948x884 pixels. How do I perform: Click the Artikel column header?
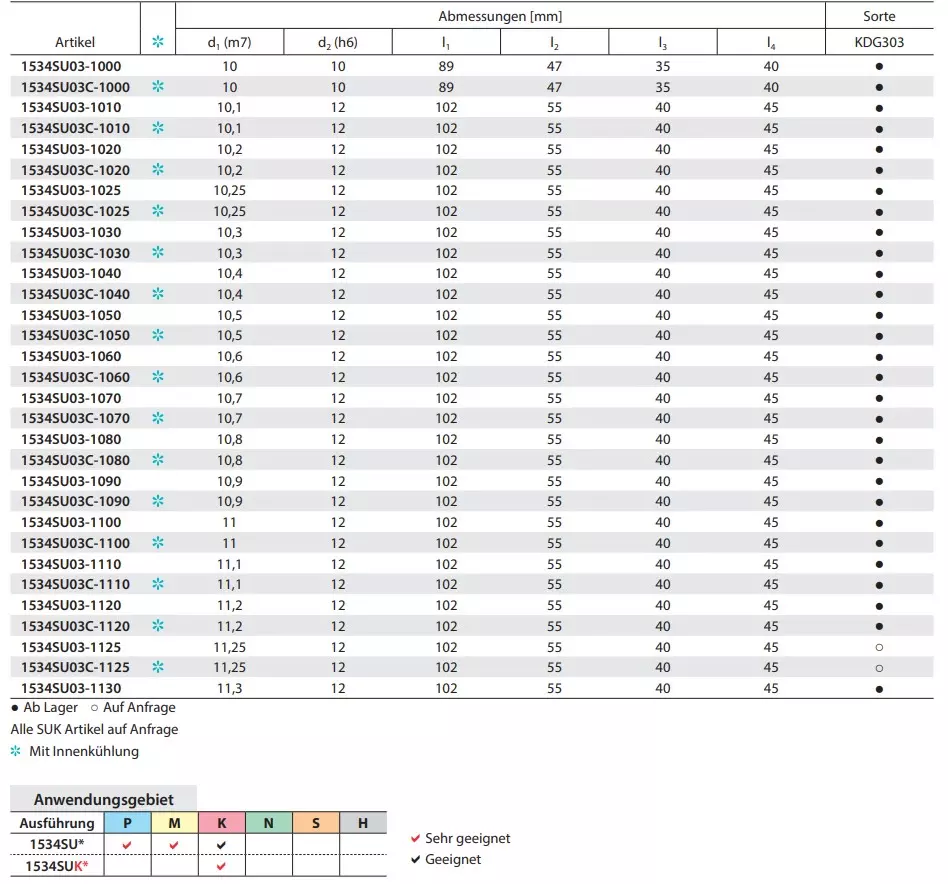click(77, 42)
